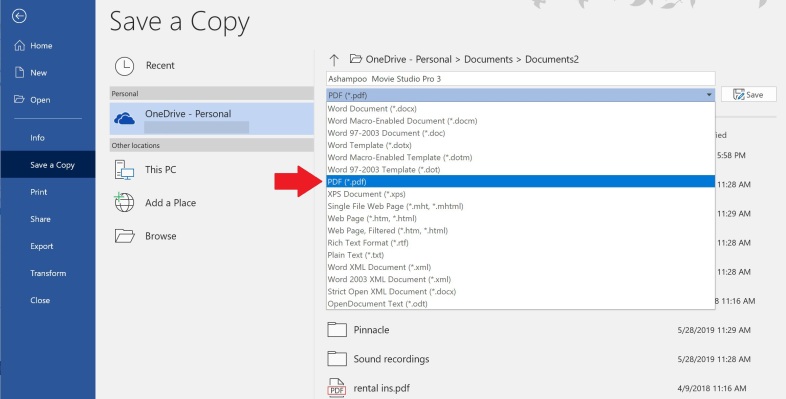786x399 pixels.
Task: Click the PDF icon of rental ins.pdf
Action: pos(337,388)
